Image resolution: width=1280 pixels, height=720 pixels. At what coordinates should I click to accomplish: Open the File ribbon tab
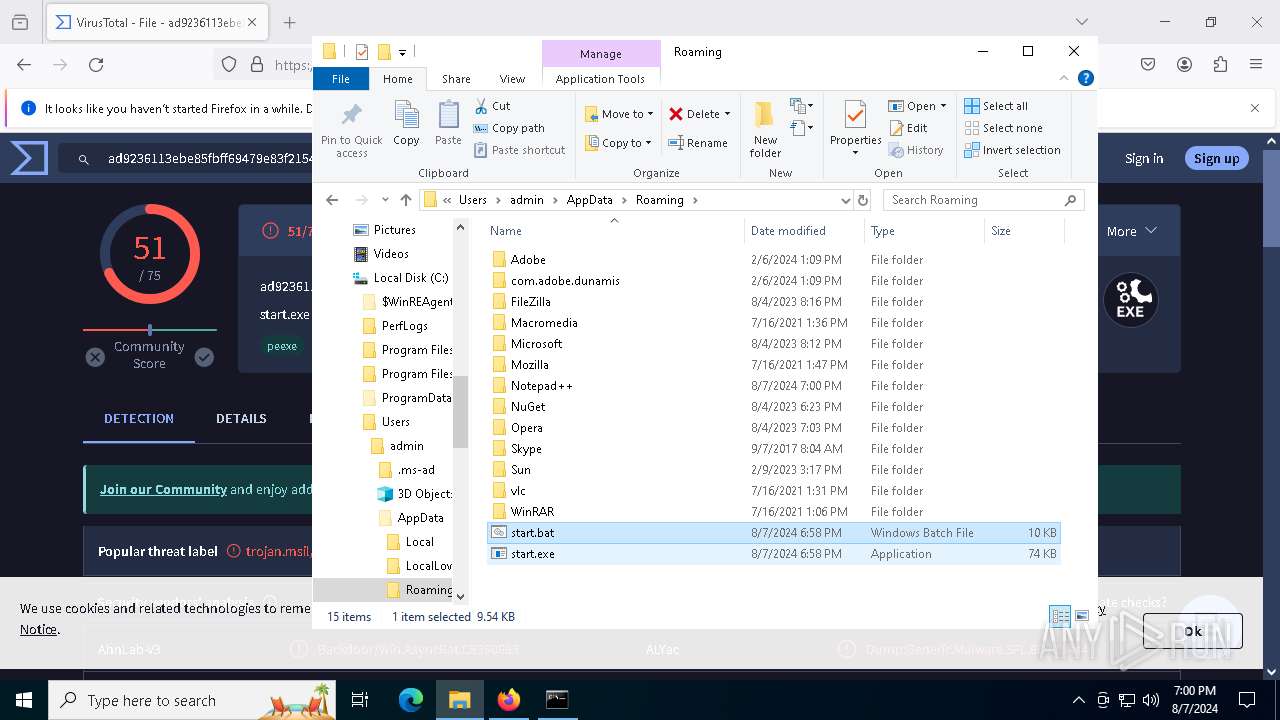(x=341, y=79)
